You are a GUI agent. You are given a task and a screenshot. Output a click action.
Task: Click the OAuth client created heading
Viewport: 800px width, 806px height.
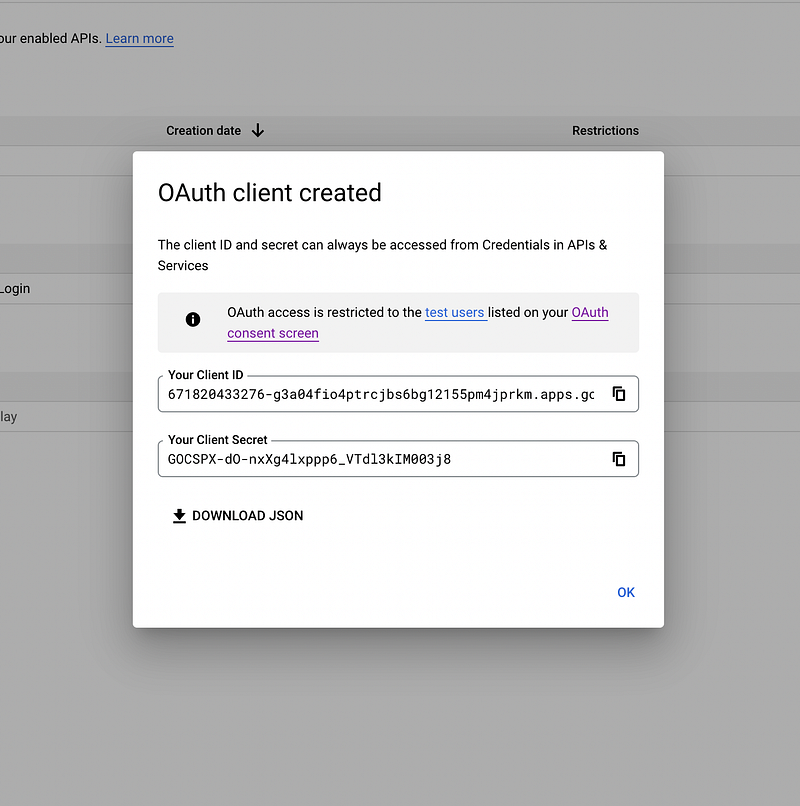click(x=269, y=193)
